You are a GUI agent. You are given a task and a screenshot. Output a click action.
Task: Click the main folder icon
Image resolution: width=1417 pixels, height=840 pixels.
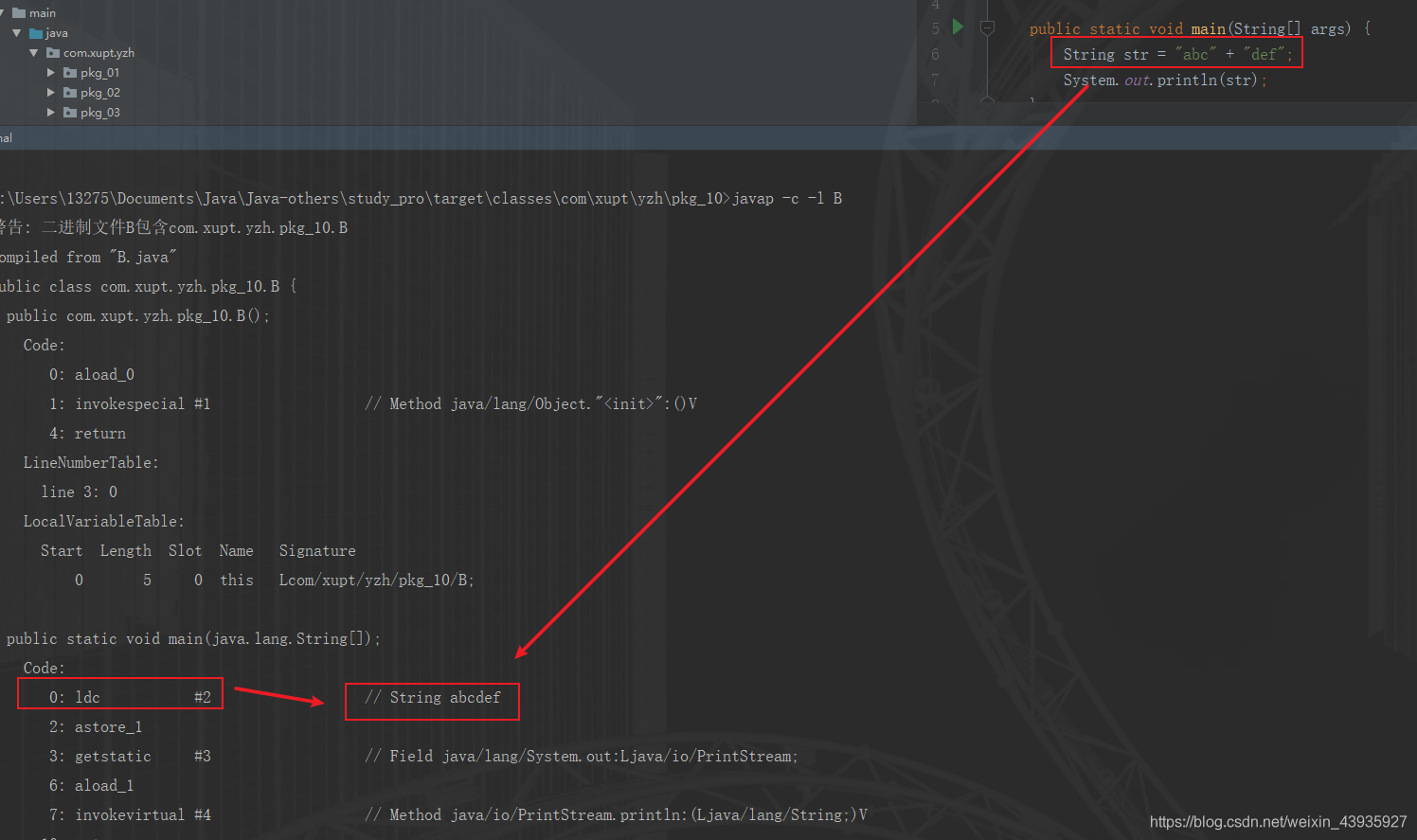click(19, 13)
